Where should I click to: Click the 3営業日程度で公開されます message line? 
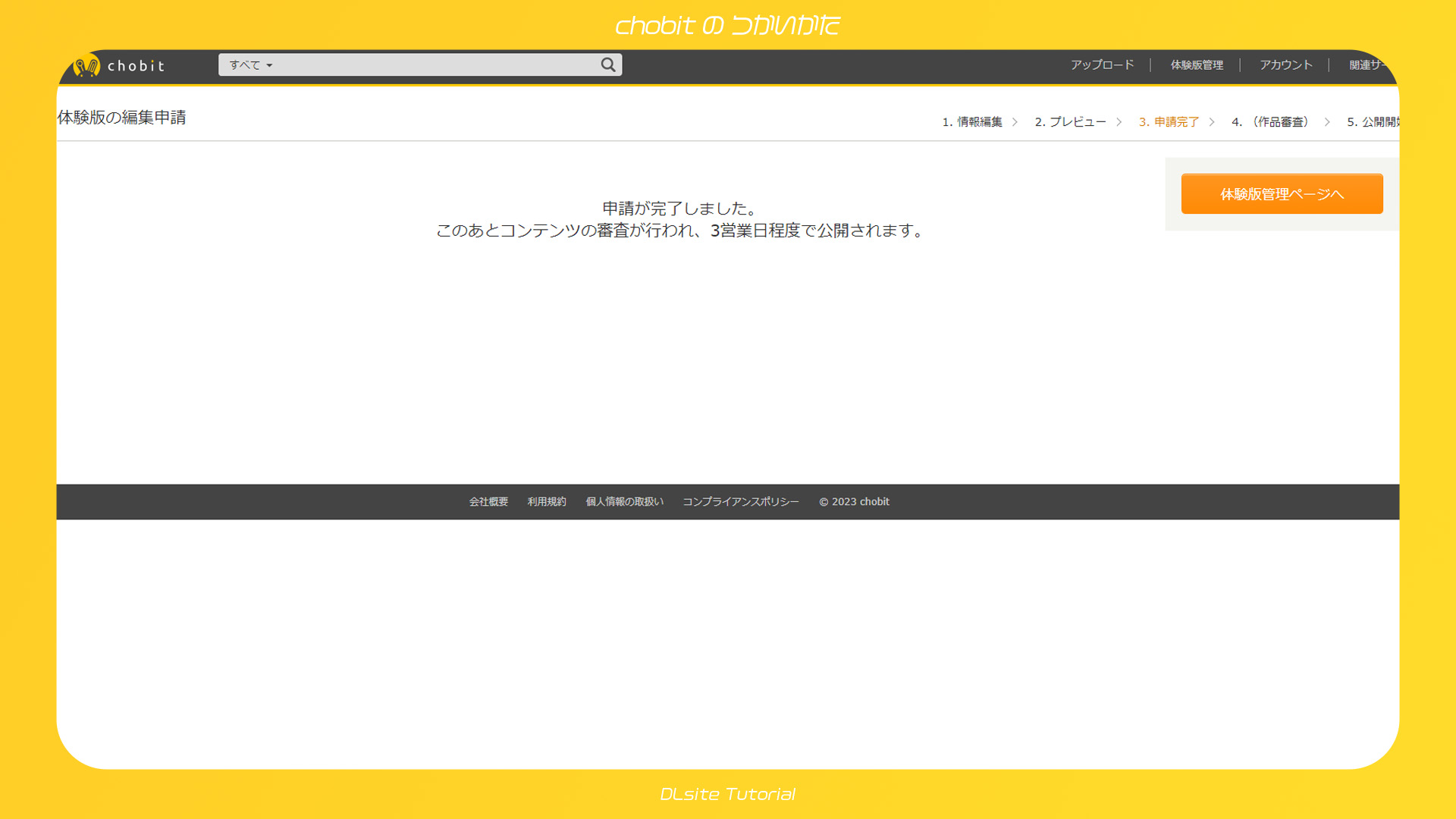pos(679,231)
